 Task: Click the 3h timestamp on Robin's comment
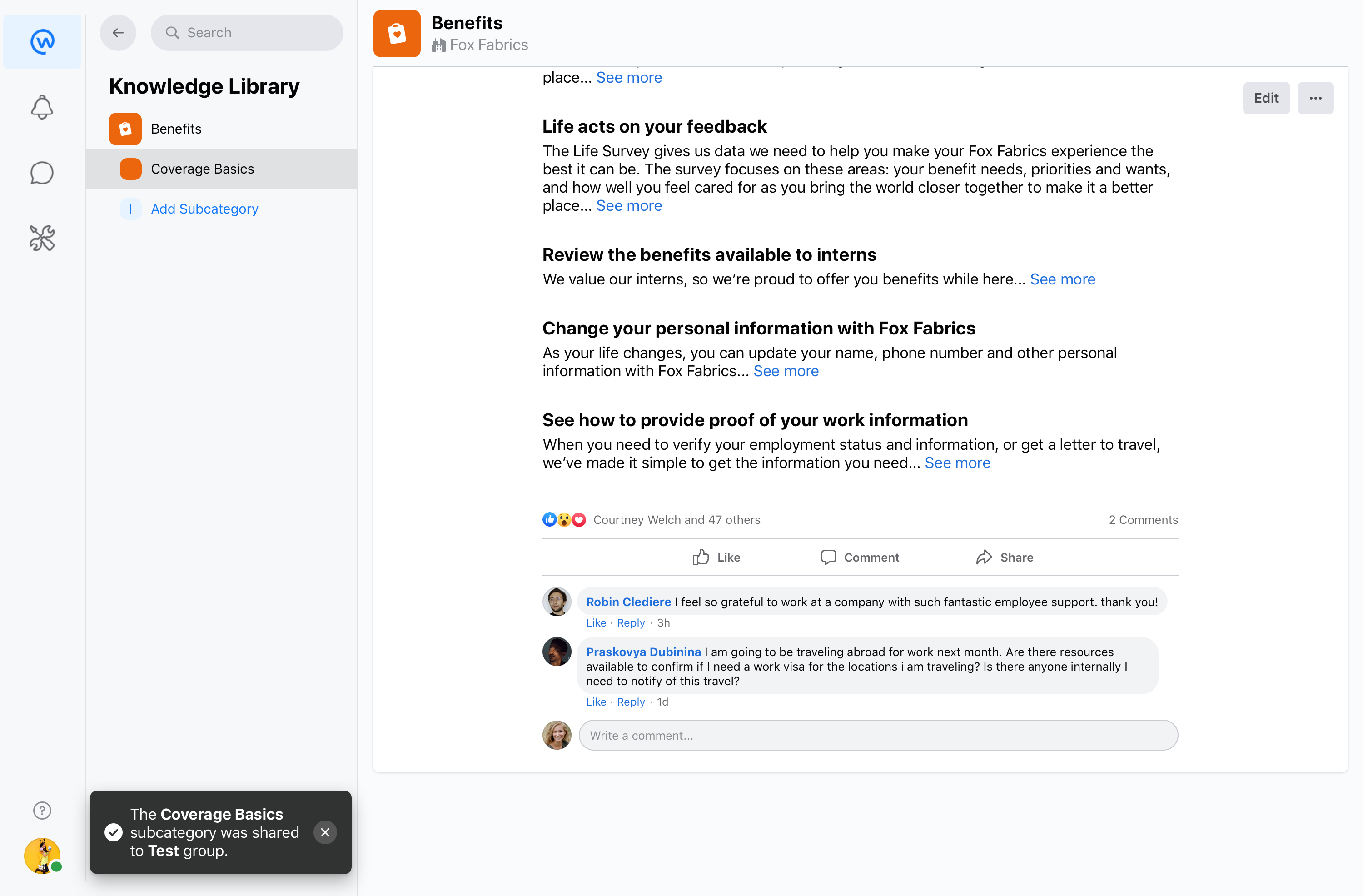663,623
